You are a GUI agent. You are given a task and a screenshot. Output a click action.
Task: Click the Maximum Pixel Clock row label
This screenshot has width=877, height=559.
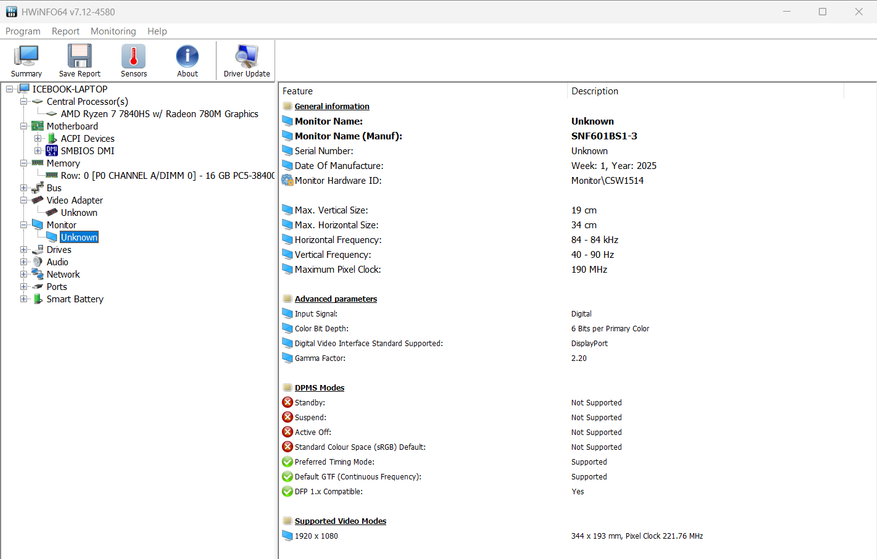click(x=338, y=269)
